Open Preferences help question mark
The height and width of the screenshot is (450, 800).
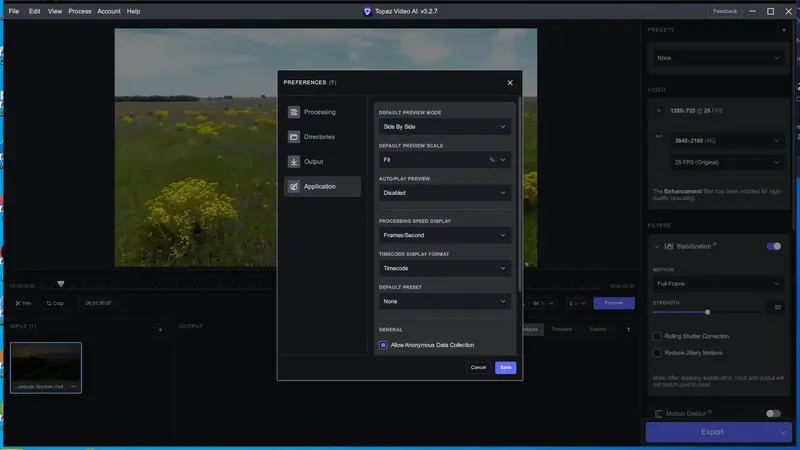pos(333,83)
